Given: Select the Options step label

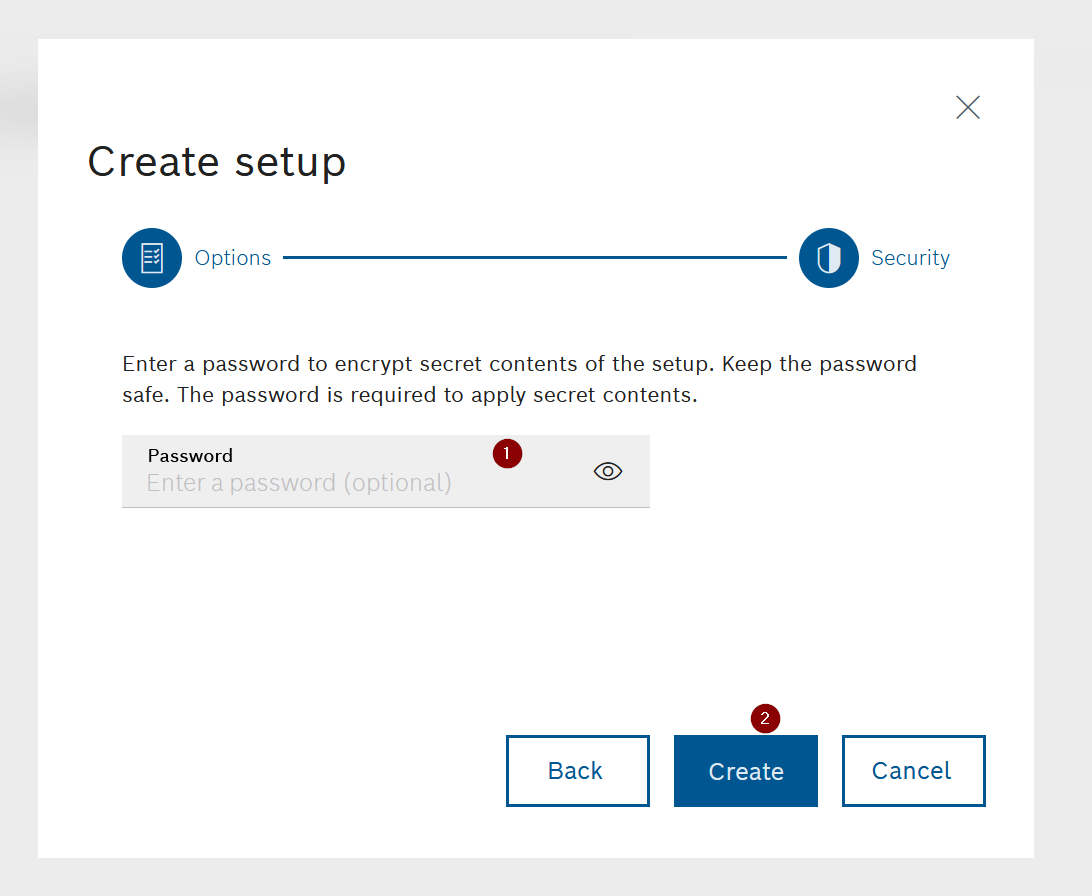Looking at the screenshot, I should click(x=233, y=258).
